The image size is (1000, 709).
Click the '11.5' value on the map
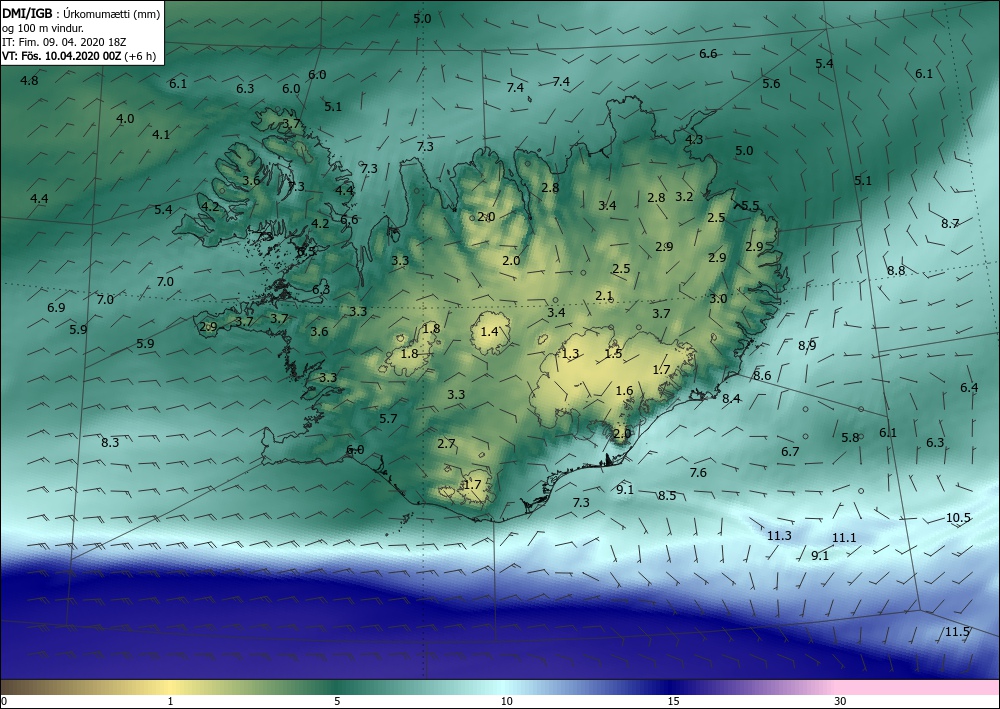[957, 632]
